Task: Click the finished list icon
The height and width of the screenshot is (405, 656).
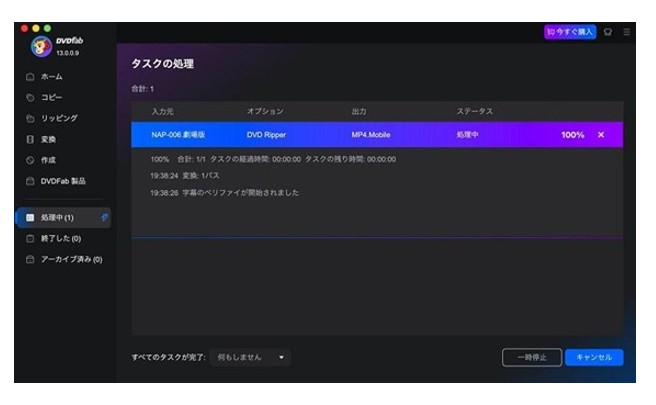Action: coord(30,238)
